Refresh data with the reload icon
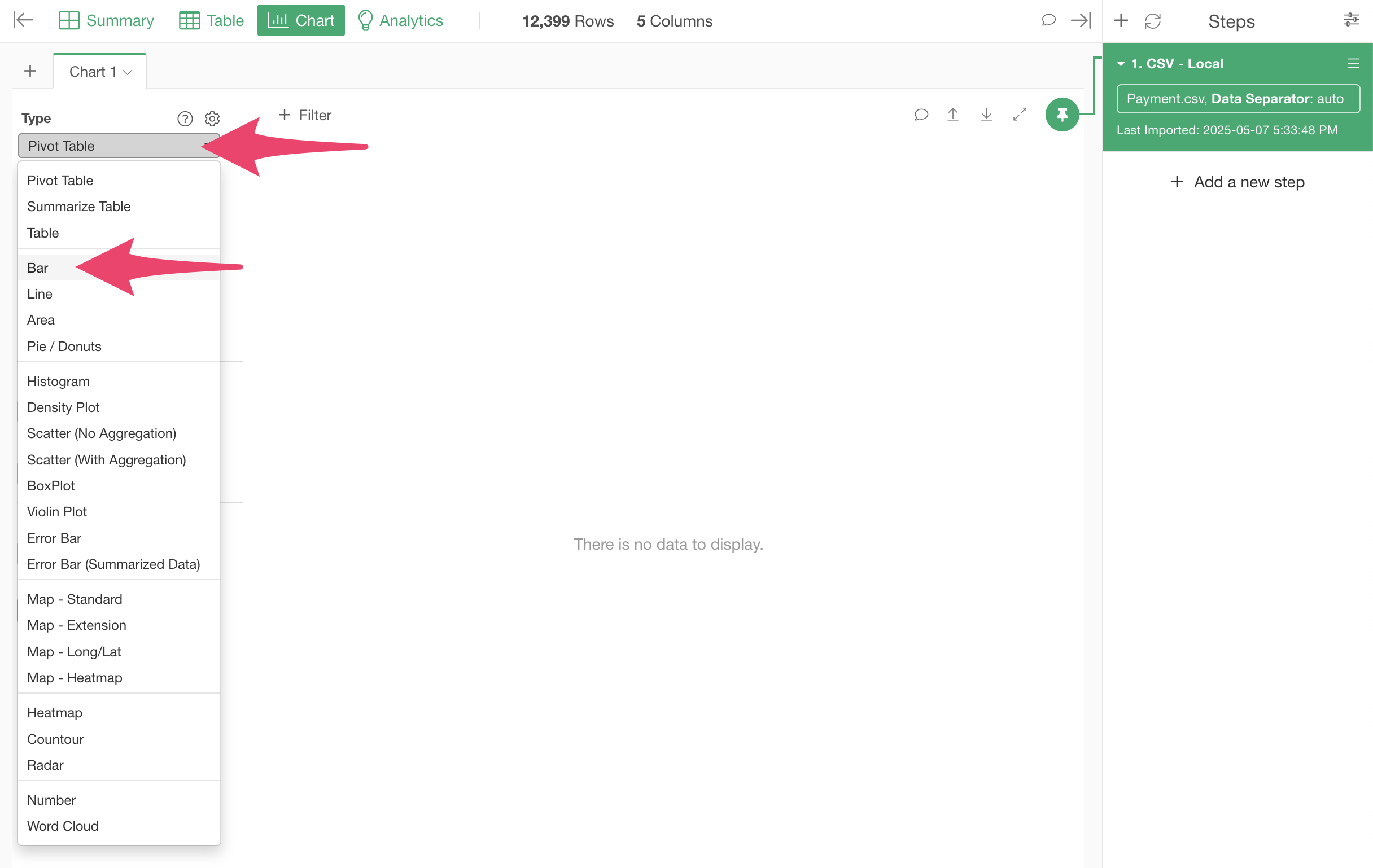 (1152, 21)
